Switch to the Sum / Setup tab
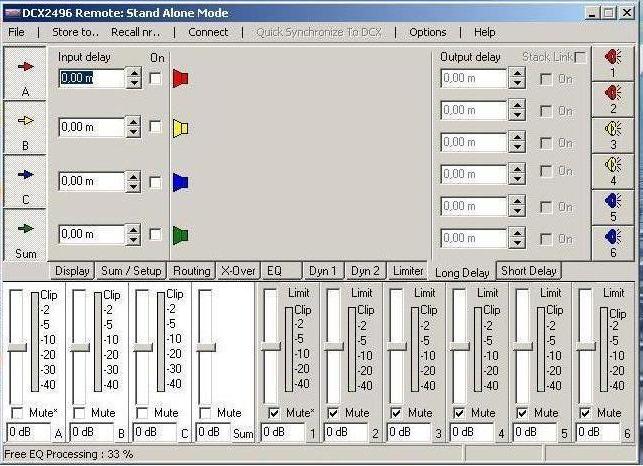This screenshot has height=466, width=643. click(x=131, y=271)
